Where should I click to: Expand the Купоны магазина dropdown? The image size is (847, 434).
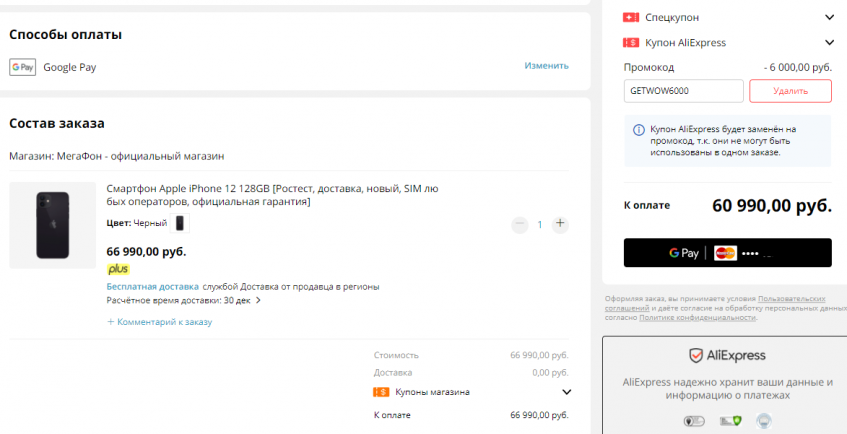(566, 392)
